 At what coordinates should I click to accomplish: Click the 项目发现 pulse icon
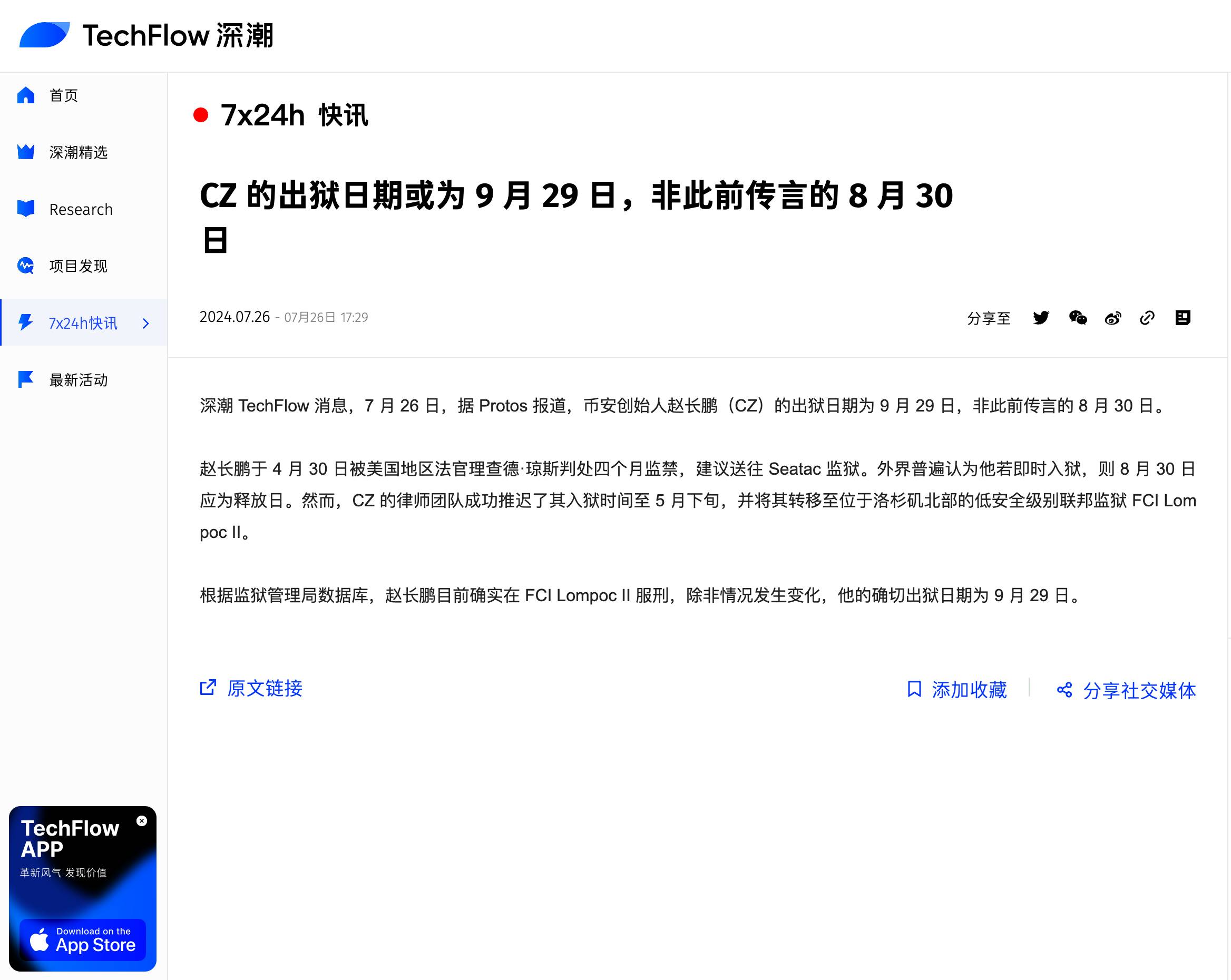click(26, 266)
